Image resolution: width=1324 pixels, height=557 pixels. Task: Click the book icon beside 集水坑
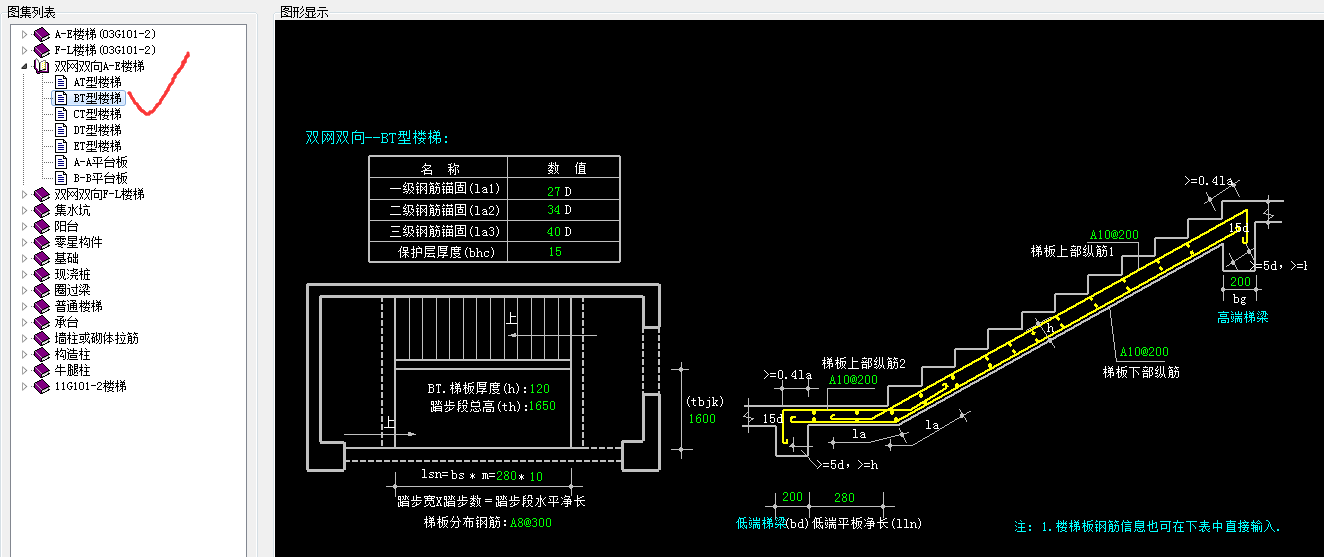[x=42, y=210]
